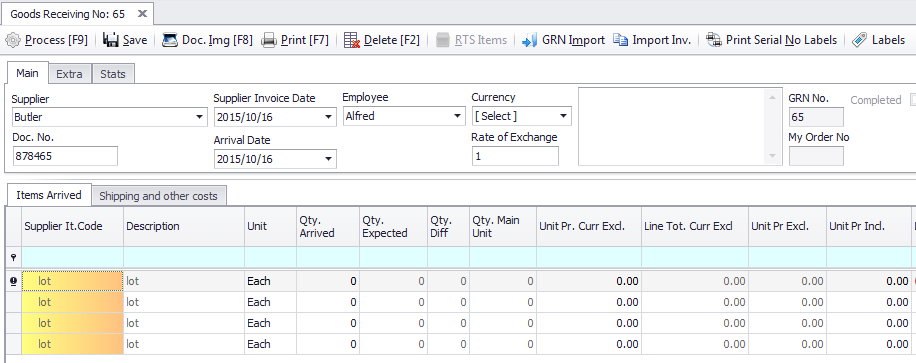916x363 pixels.
Task: Click the Print printer icon
Action: [268, 40]
